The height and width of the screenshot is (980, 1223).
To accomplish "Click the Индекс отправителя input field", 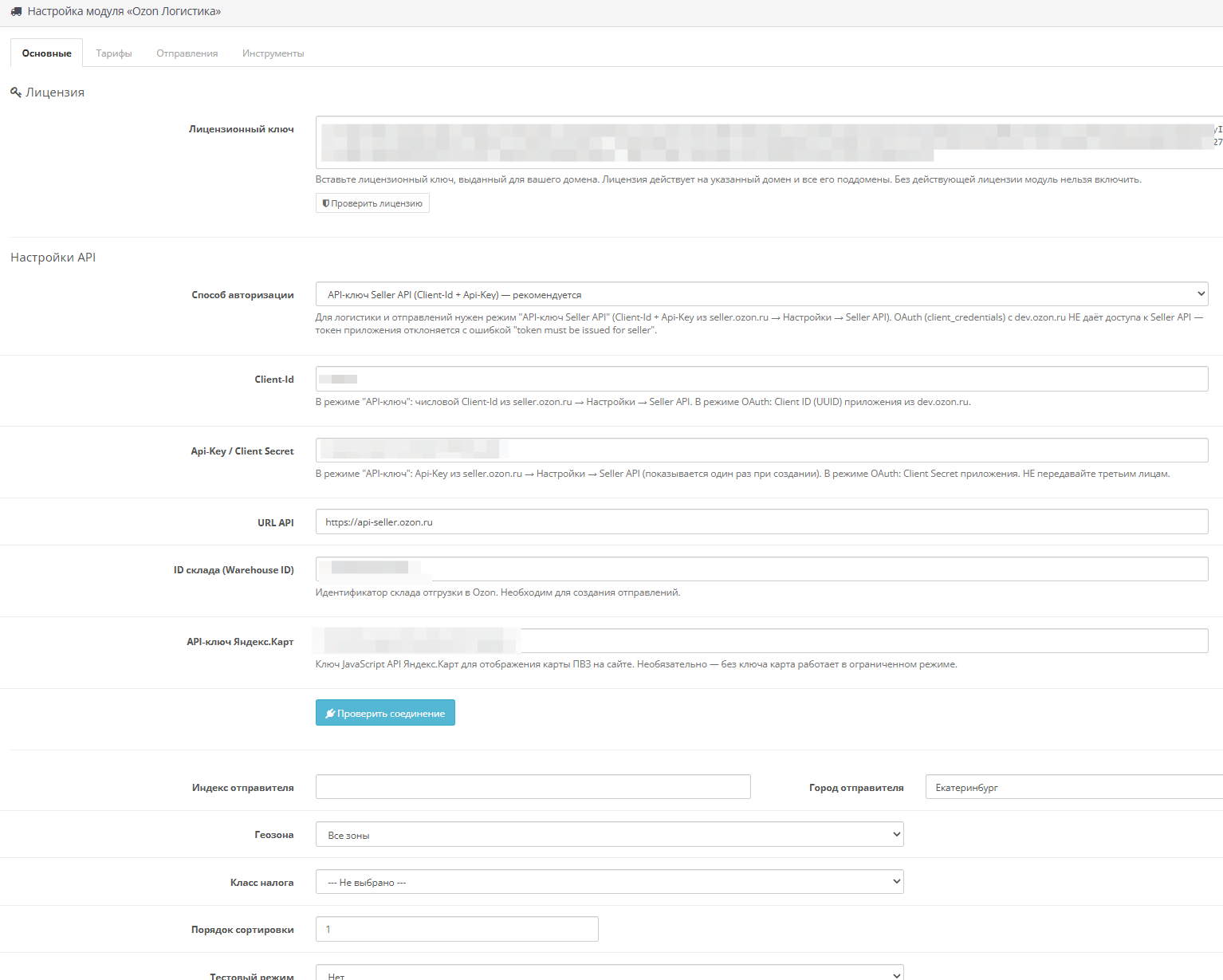I will 533,787.
